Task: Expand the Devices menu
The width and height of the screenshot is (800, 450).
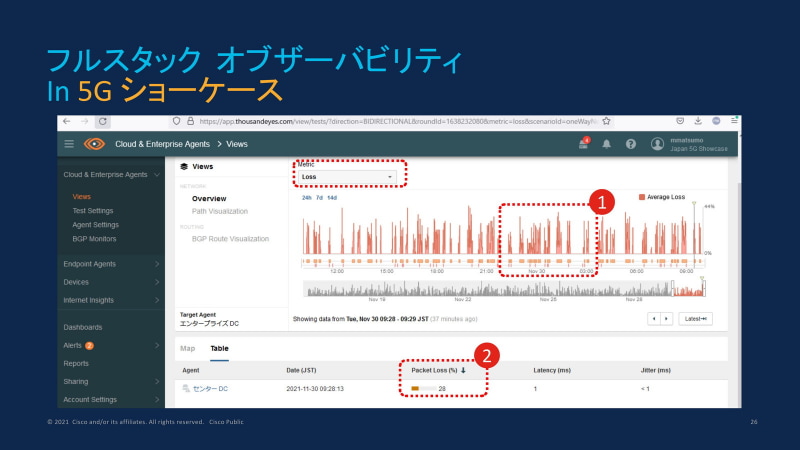Action: coord(157,282)
